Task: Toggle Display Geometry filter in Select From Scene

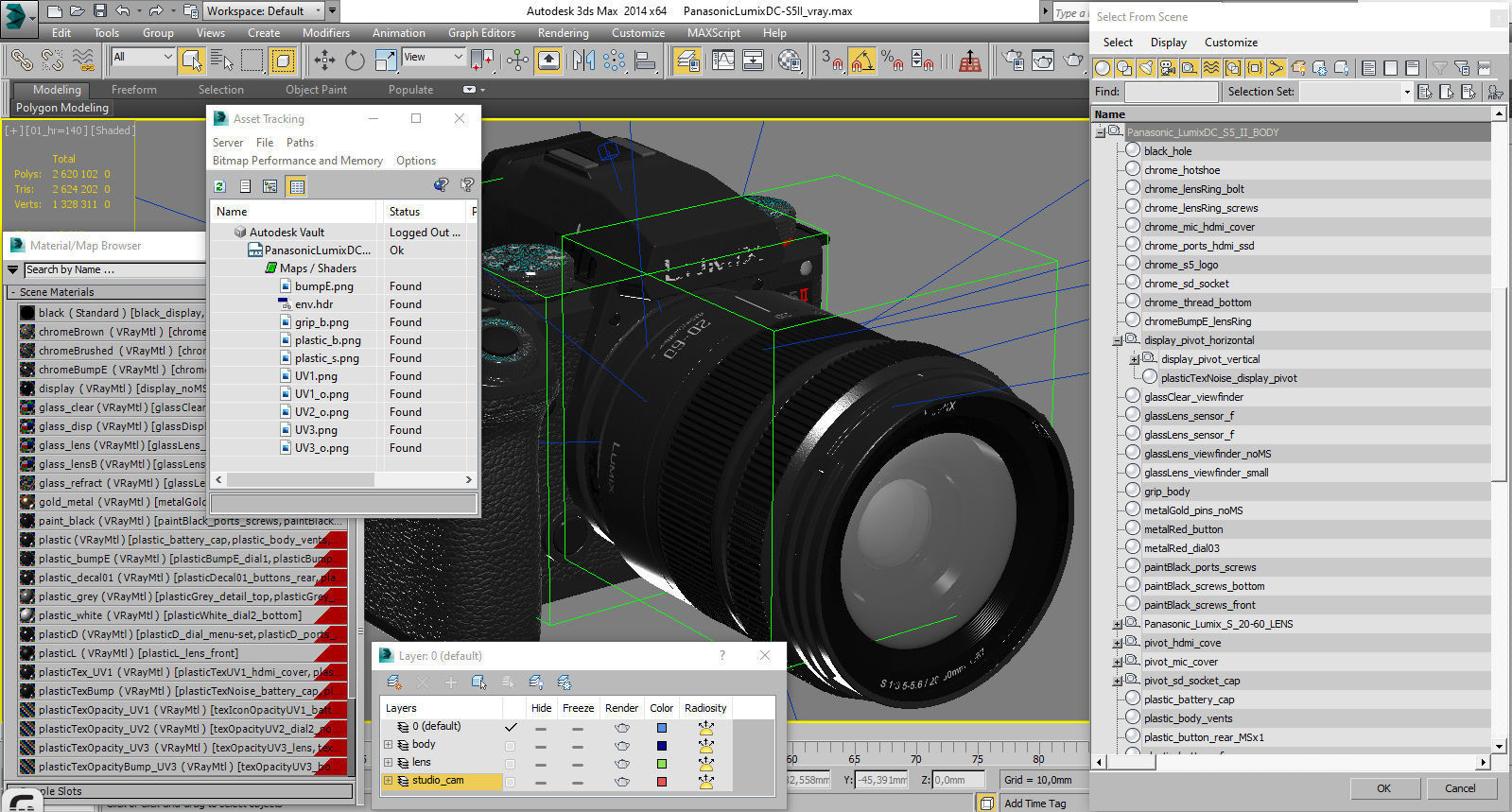Action: (1103, 68)
